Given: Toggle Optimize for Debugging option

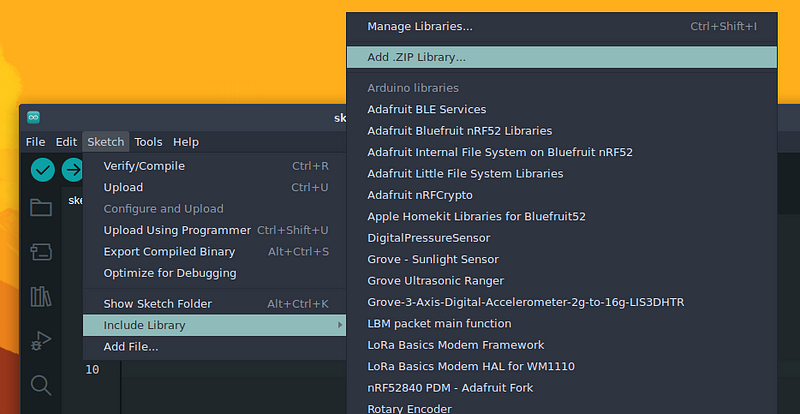Looking at the screenshot, I should 214,273.
